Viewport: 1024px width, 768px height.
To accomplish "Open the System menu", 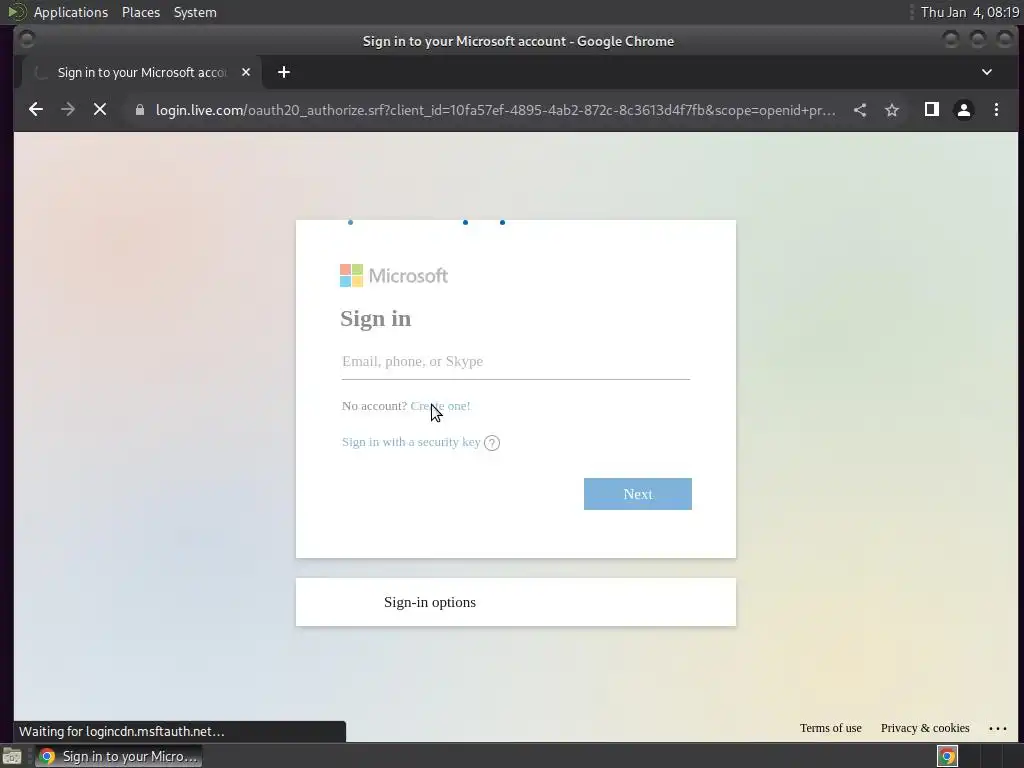I will point(195,12).
